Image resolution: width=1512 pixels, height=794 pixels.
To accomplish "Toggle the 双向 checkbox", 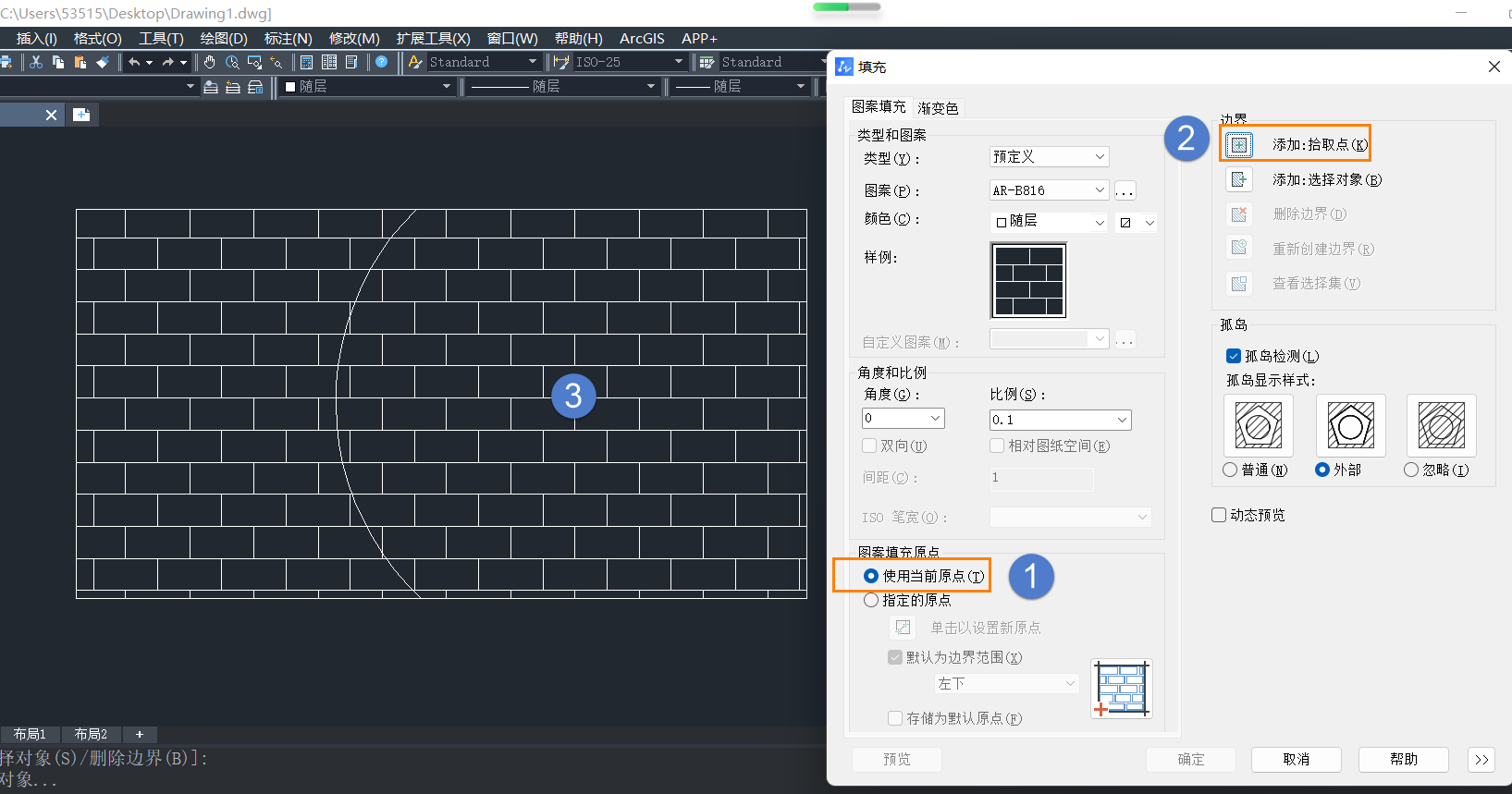I will (869, 446).
